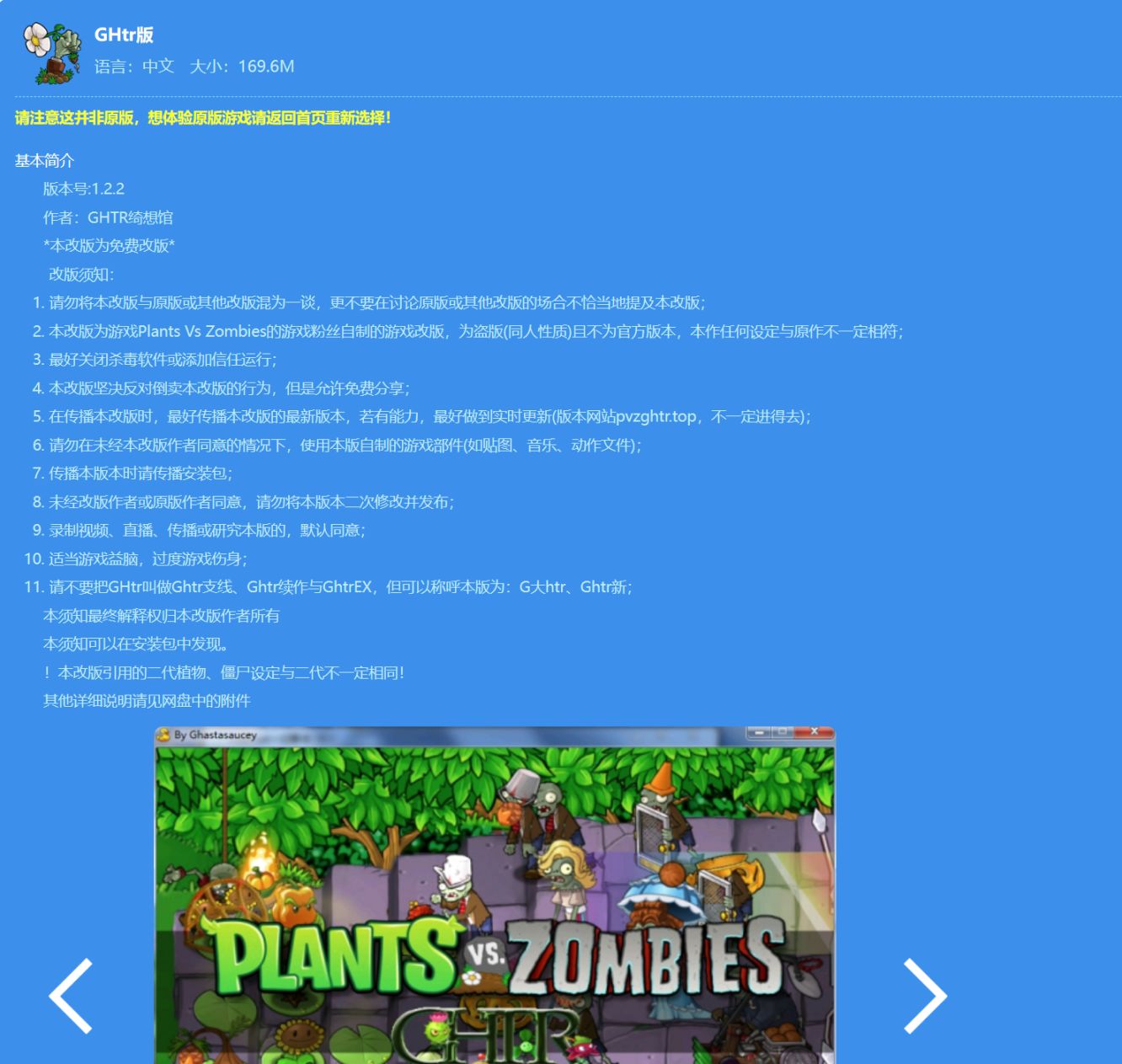This screenshot has height=1064, width=1122.
Task: Open the Plants vs Zombies GHTR screenshot
Action: click(x=495, y=896)
